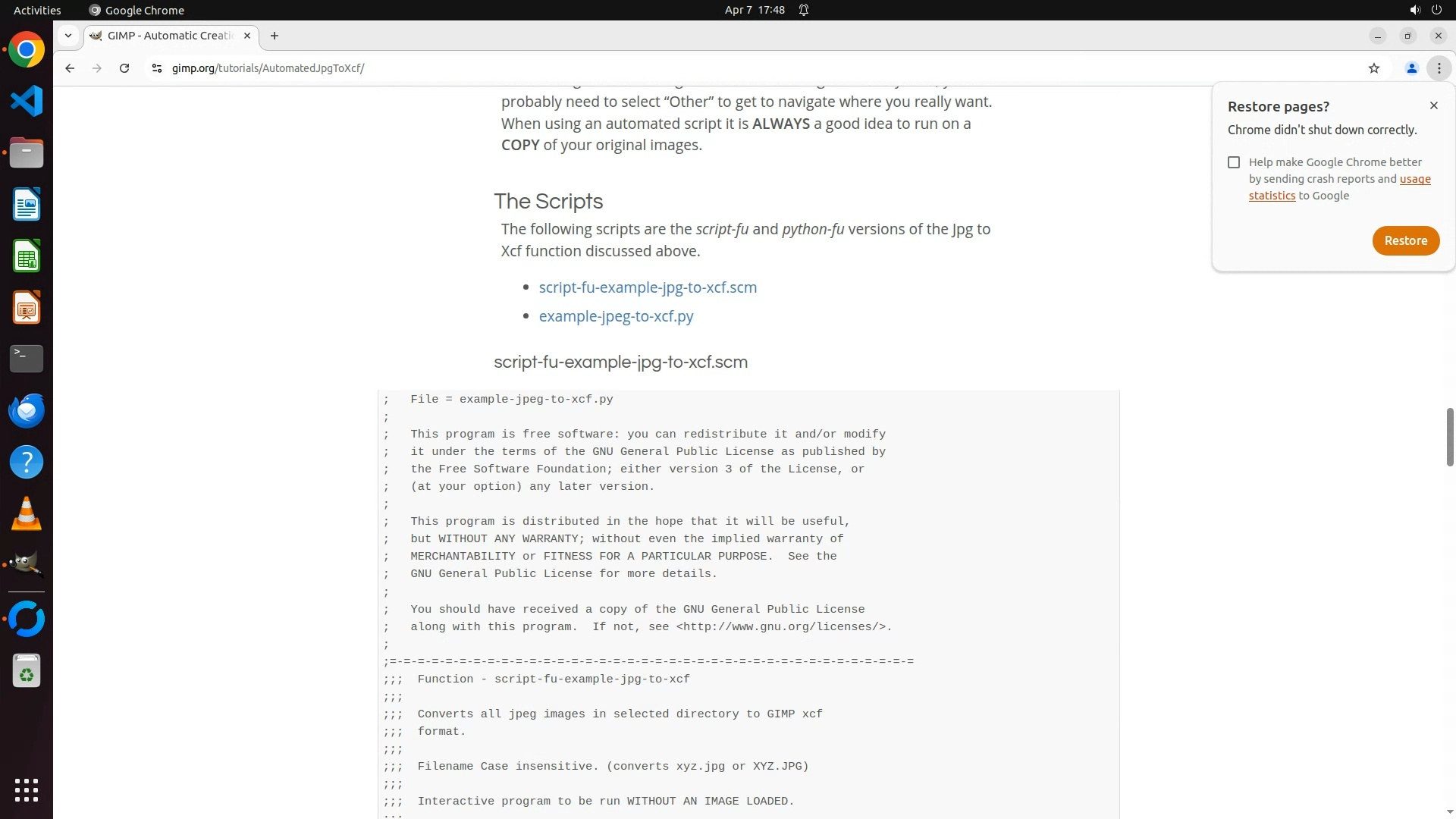1456x819 pixels.
Task: Open Visual Studio Code from the dock
Action: tap(27, 101)
